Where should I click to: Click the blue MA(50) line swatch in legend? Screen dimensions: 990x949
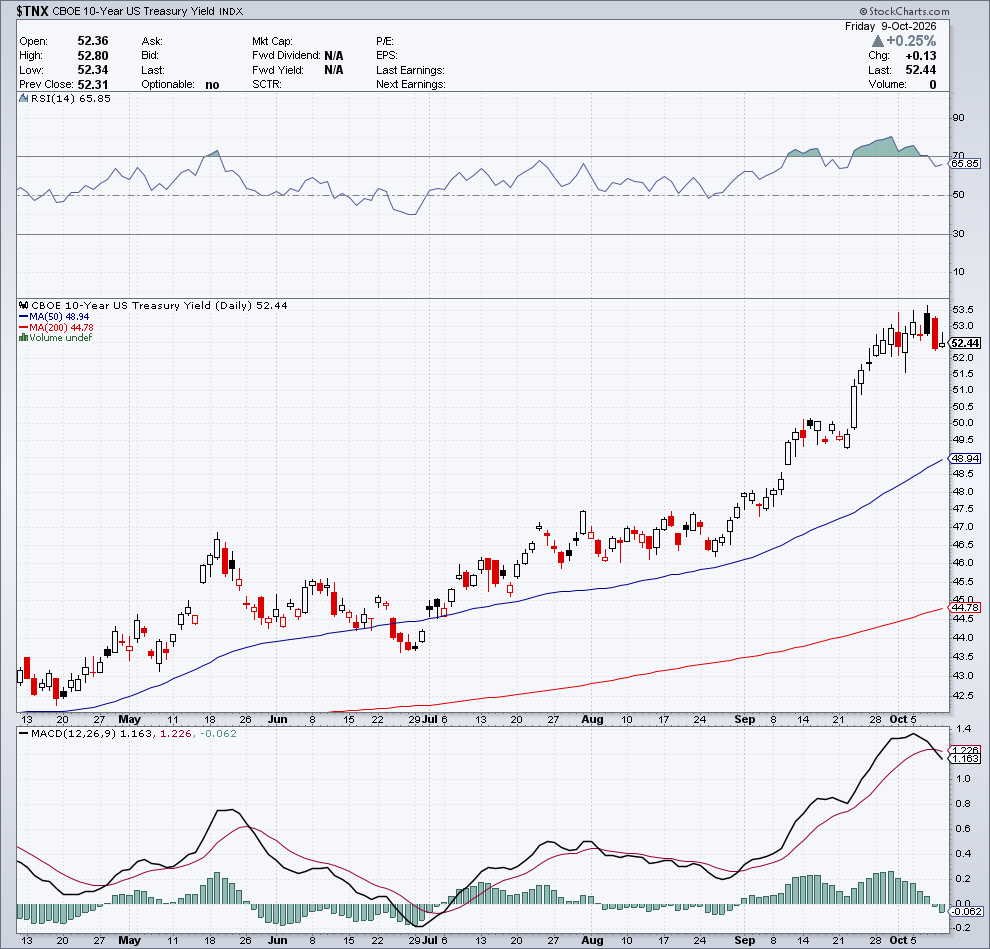click(23, 317)
